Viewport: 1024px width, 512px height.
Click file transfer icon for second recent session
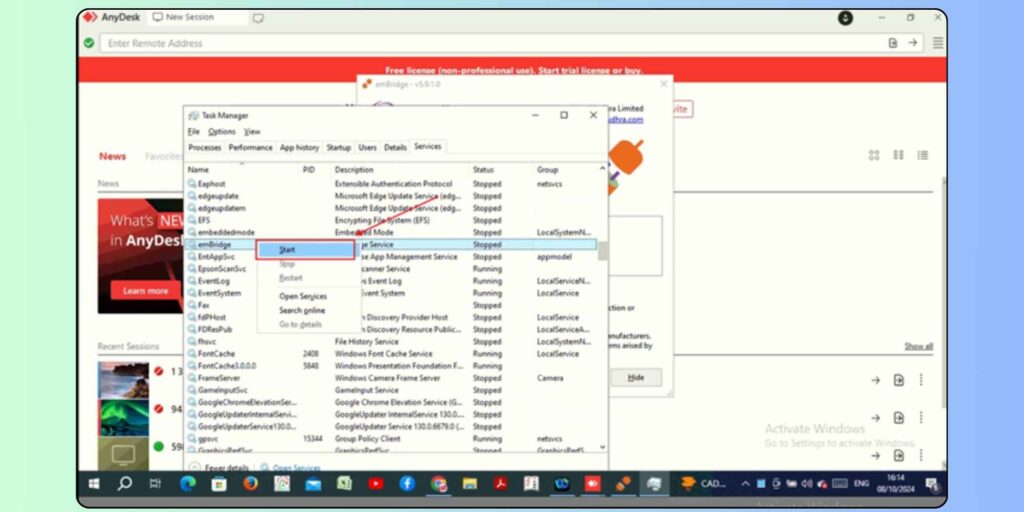pos(899,417)
